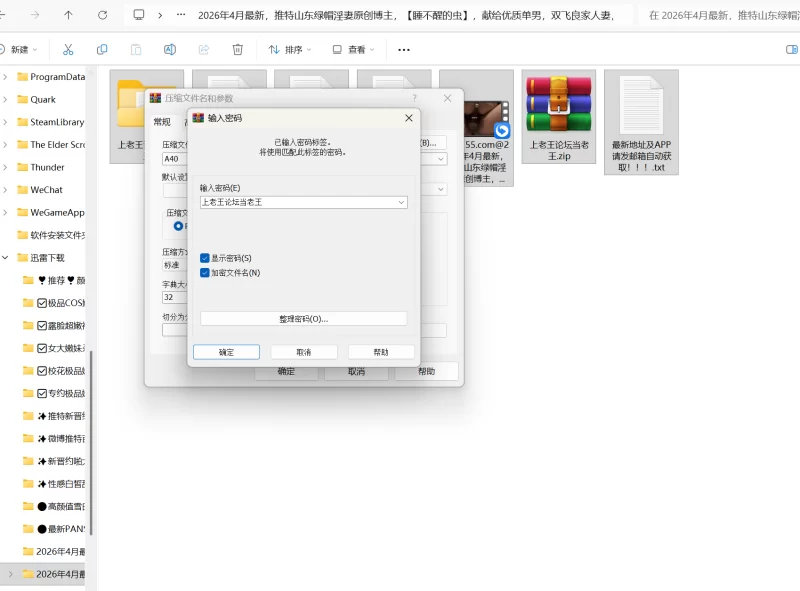Click the 已输入密码标签 notice text
The height and width of the screenshot is (591, 800).
pyautogui.click(x=303, y=142)
